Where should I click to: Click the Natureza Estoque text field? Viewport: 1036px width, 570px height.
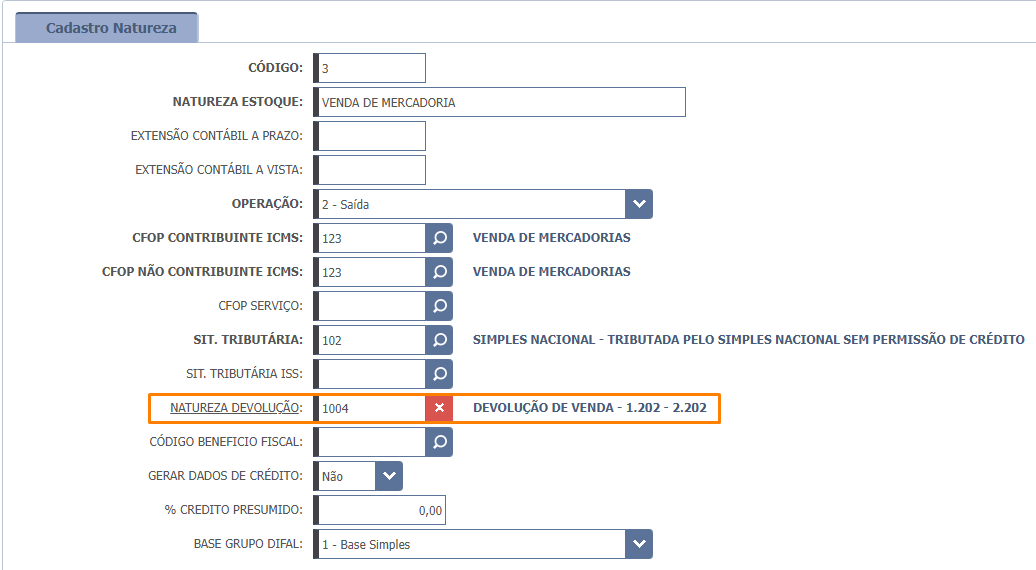click(x=500, y=102)
